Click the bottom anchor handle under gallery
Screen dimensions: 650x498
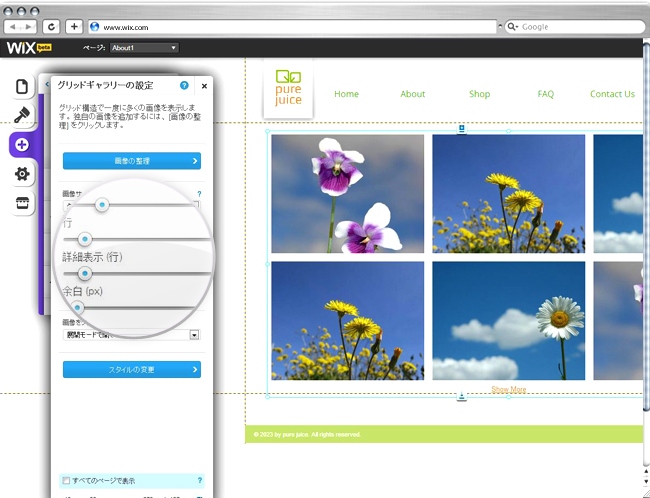(x=462, y=397)
